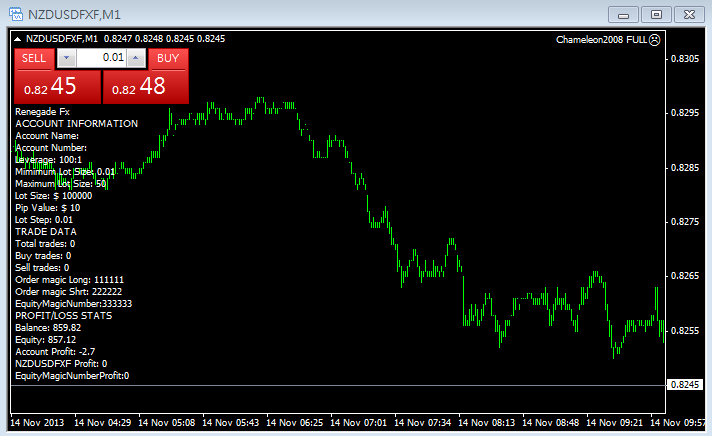
Task: Click the 14 Nov 2013 time label
Action: pos(37,423)
